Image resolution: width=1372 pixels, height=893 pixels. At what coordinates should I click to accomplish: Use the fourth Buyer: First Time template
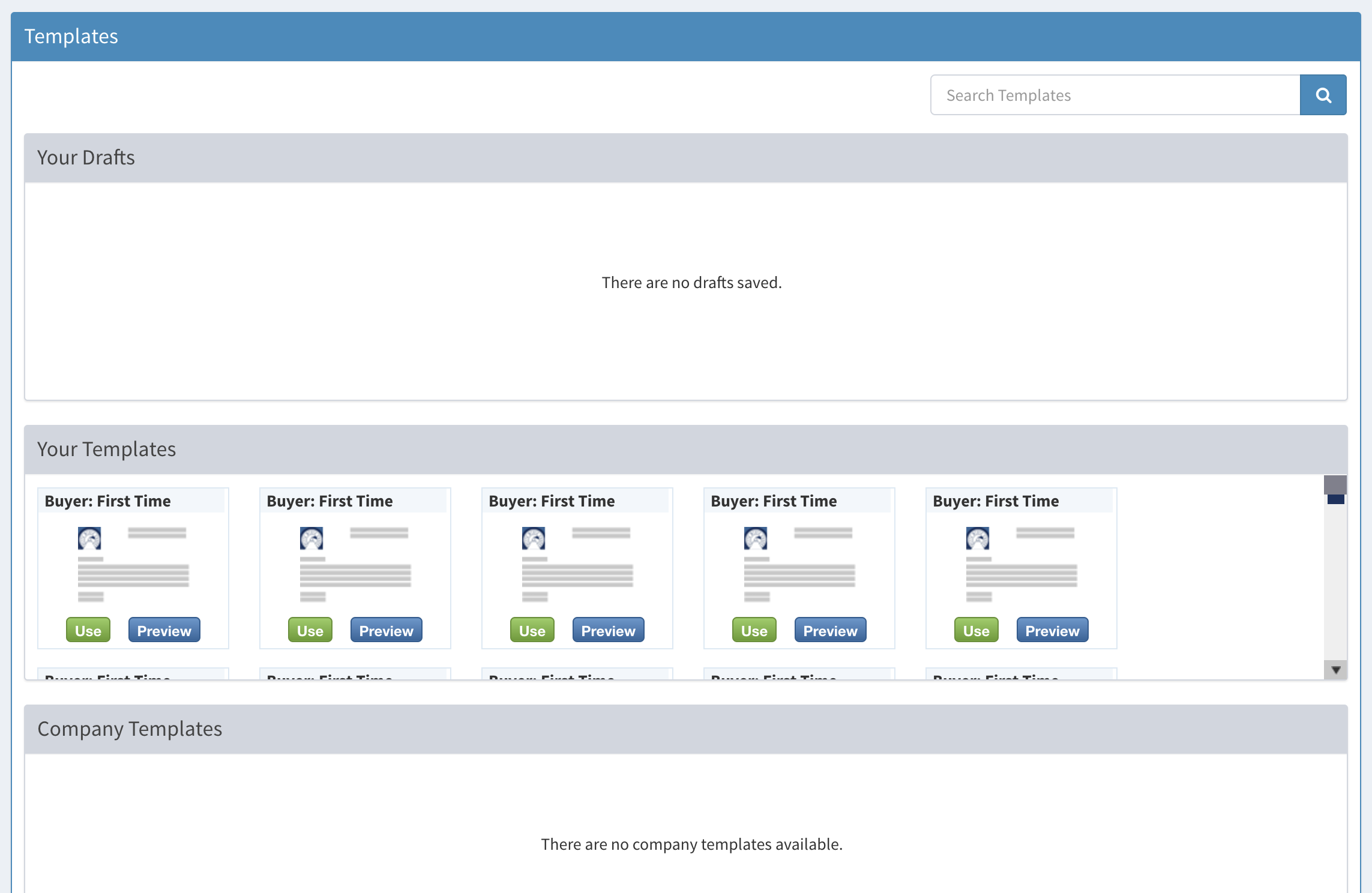(754, 630)
